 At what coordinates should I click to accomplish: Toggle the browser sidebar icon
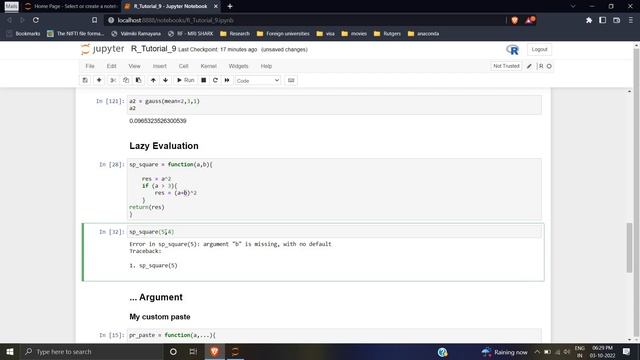(x=602, y=20)
